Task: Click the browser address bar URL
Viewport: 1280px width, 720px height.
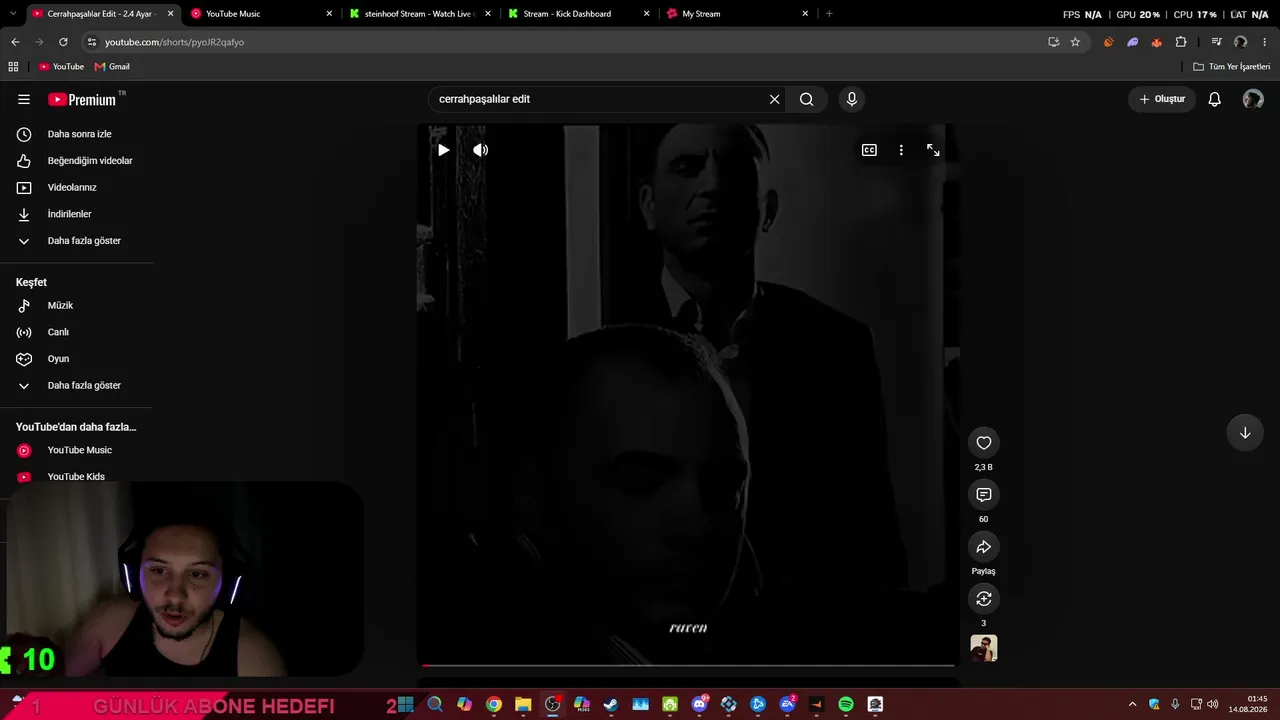Action: (175, 42)
